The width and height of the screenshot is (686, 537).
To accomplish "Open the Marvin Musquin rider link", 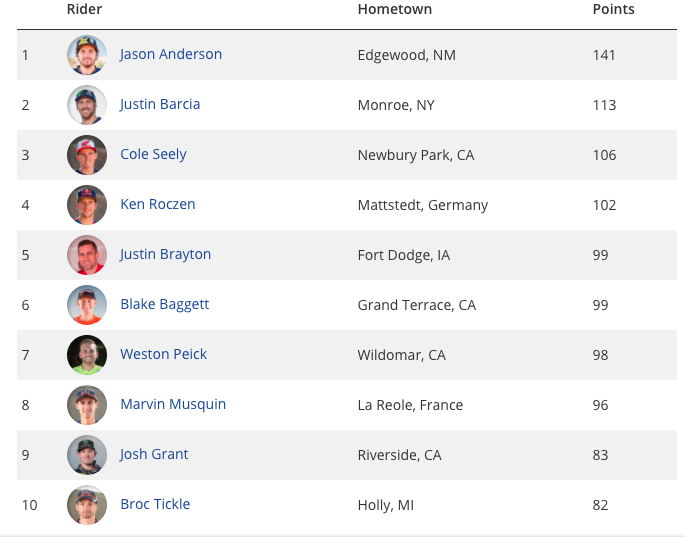I will (173, 404).
